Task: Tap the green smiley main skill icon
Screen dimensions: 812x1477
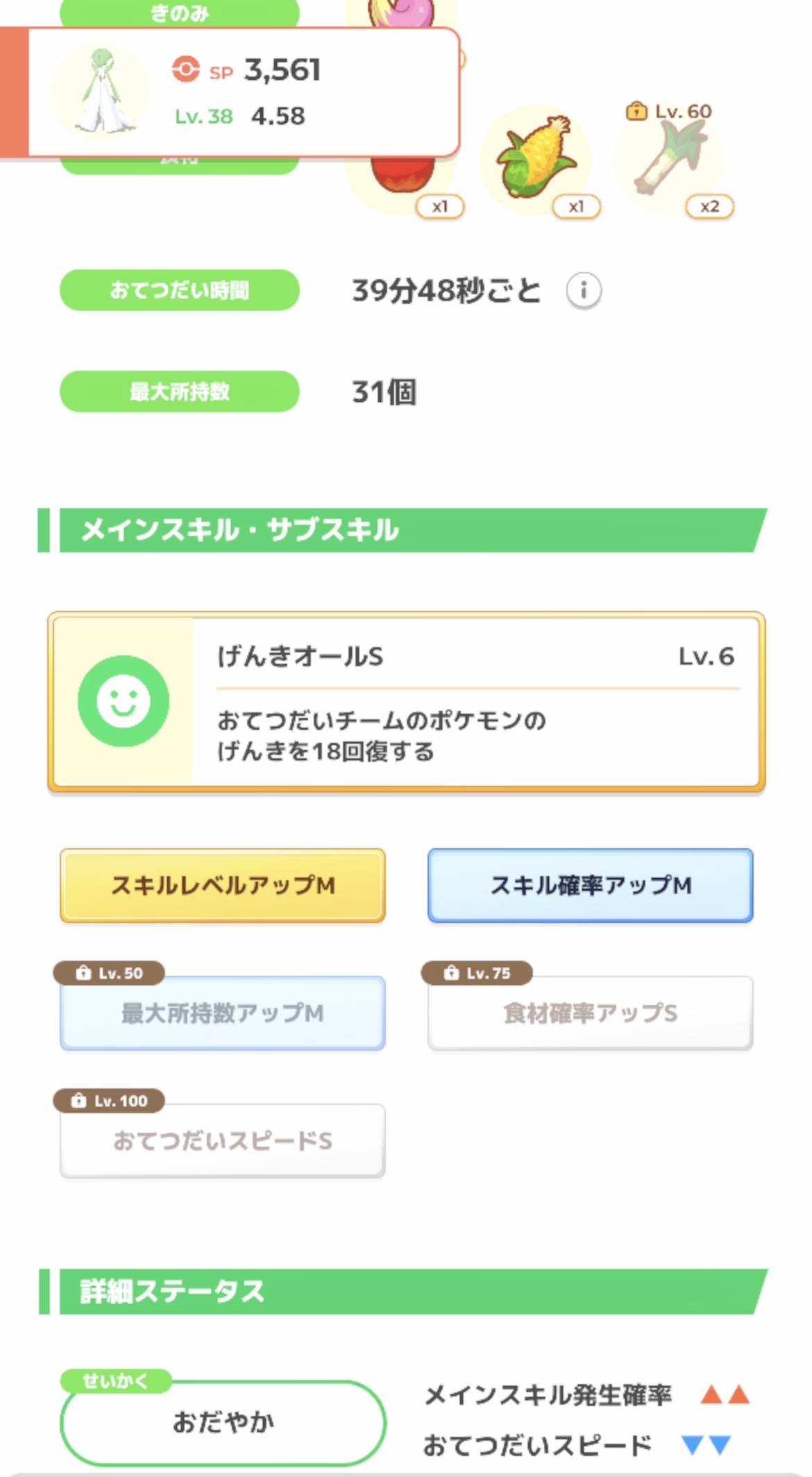Action: coord(124,700)
